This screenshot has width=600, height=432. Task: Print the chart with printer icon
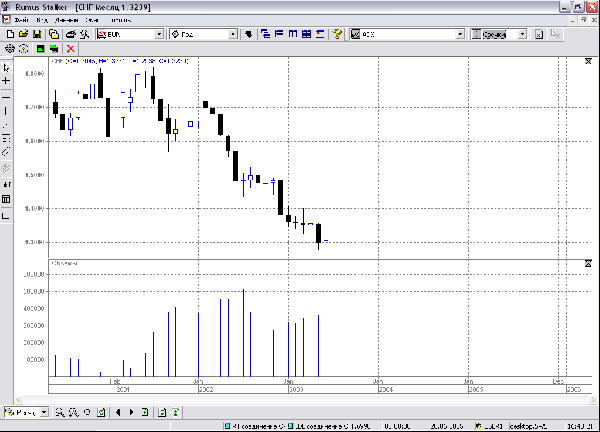click(x=71, y=34)
